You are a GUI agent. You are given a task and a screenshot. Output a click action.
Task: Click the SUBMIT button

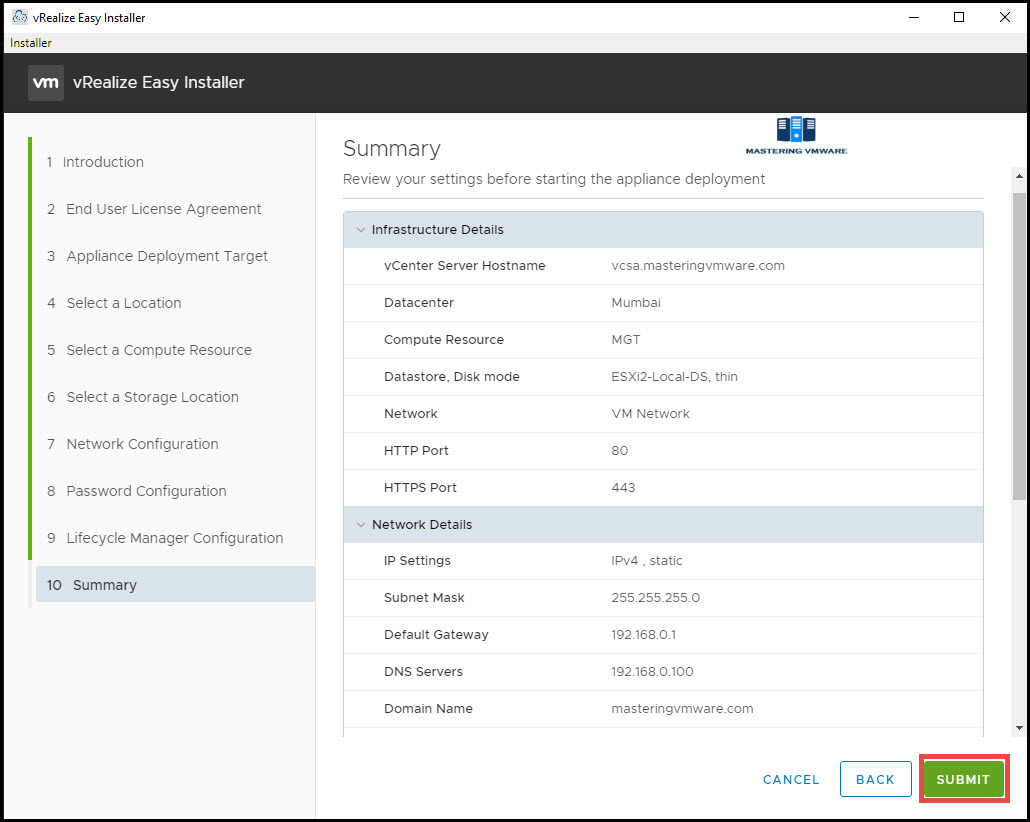pyautogui.click(x=962, y=779)
